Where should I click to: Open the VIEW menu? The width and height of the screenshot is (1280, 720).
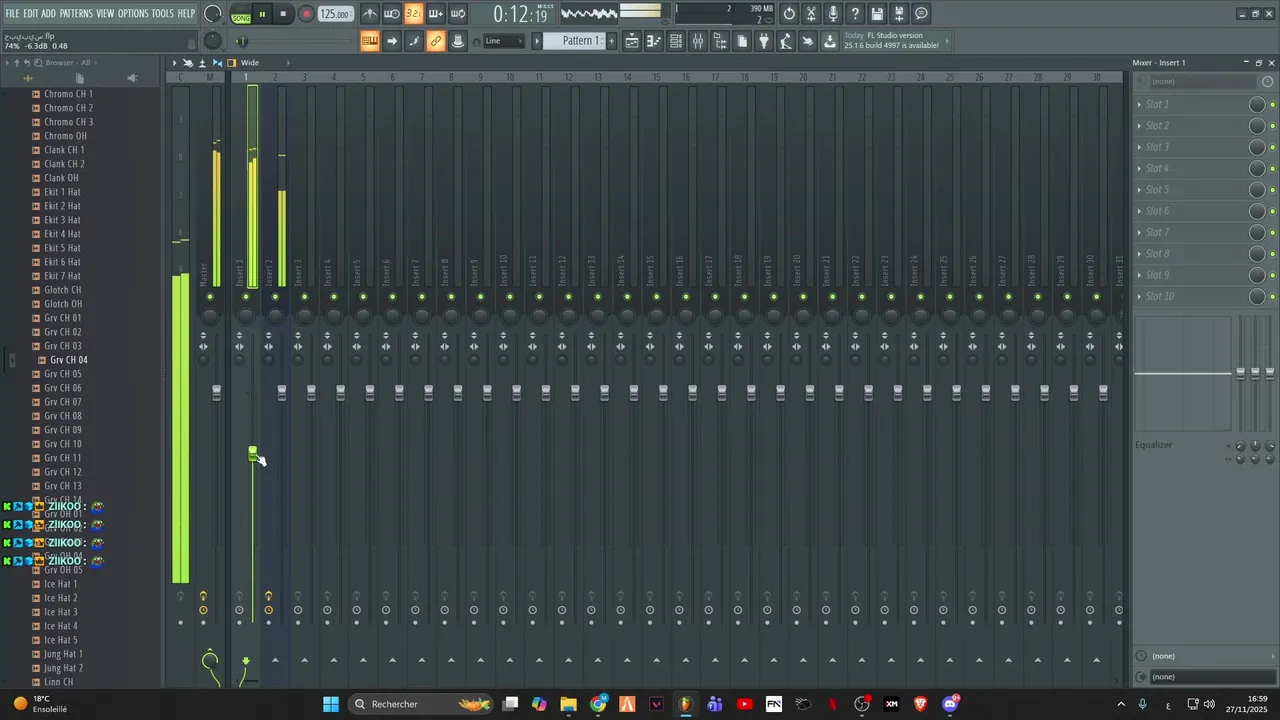[105, 14]
